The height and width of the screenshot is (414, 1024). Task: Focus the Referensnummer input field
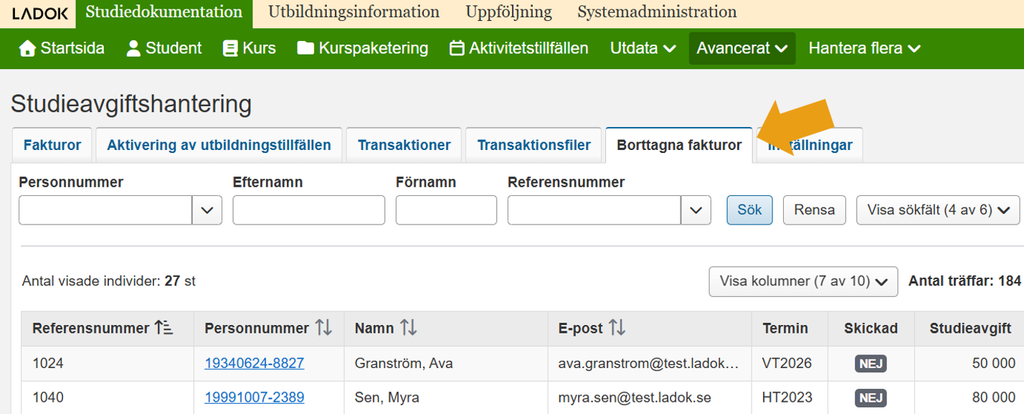tap(594, 210)
